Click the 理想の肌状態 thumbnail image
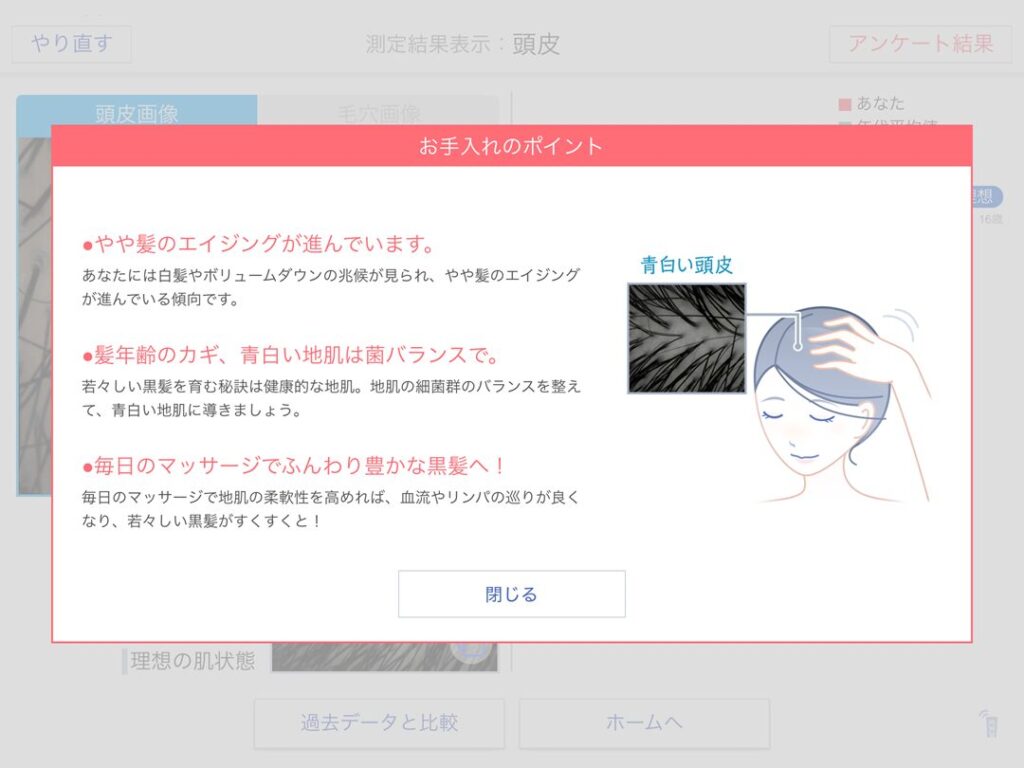The height and width of the screenshot is (768, 1024). [x=385, y=657]
